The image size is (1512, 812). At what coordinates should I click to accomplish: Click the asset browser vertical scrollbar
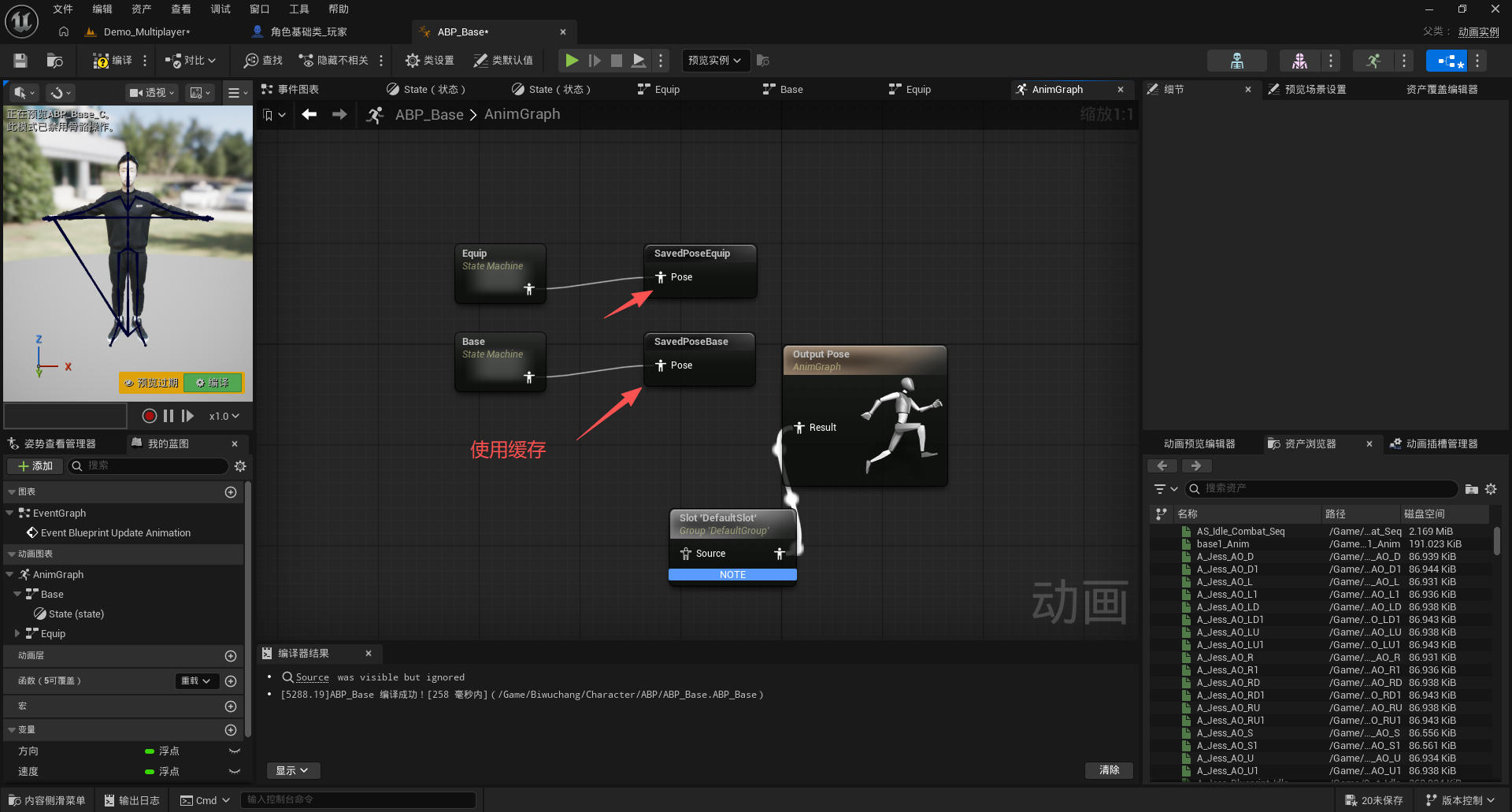pos(1497,540)
